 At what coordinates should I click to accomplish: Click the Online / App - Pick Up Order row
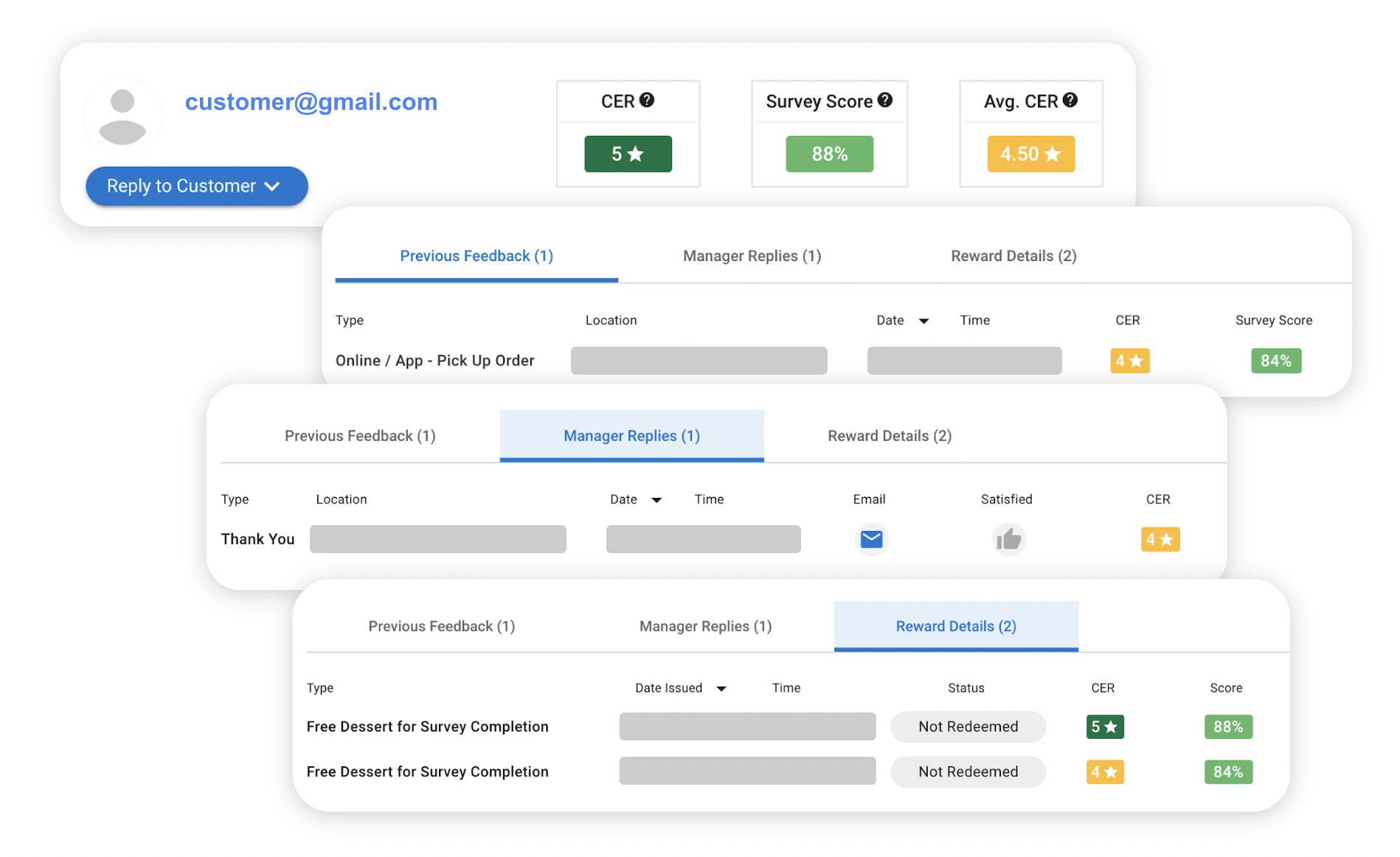[434, 360]
